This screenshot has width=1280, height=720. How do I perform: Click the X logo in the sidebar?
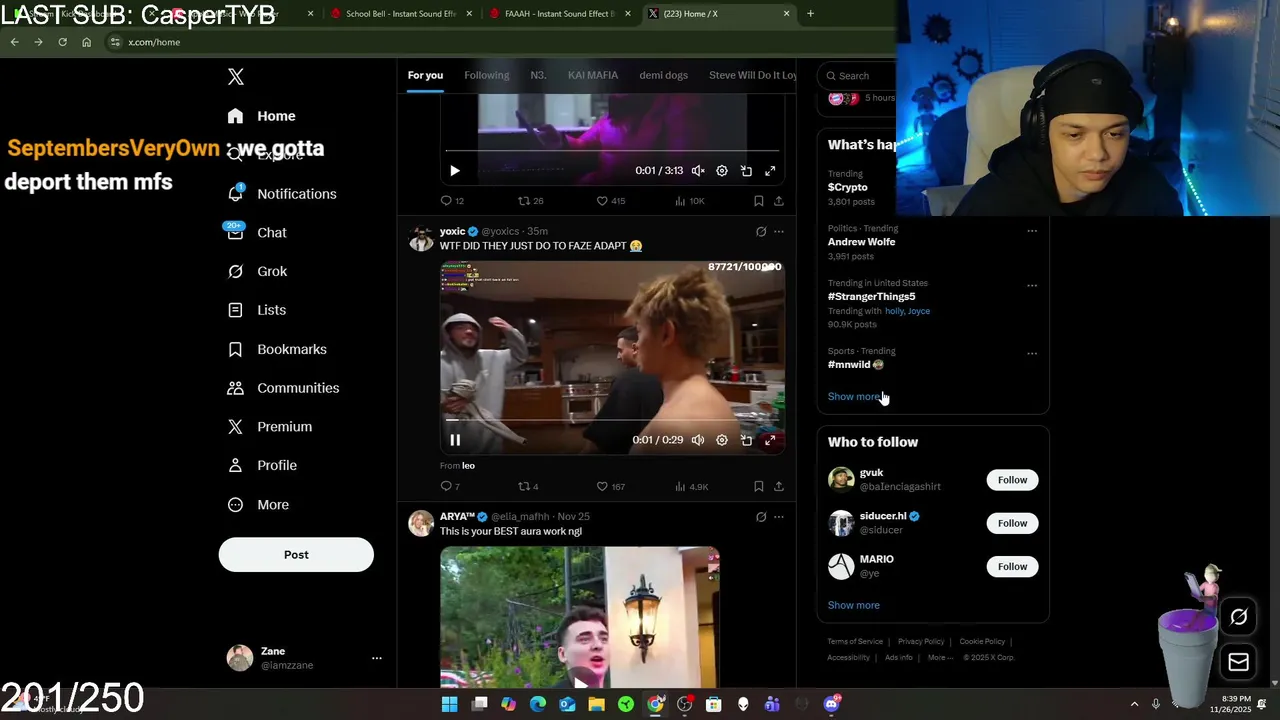pos(235,77)
